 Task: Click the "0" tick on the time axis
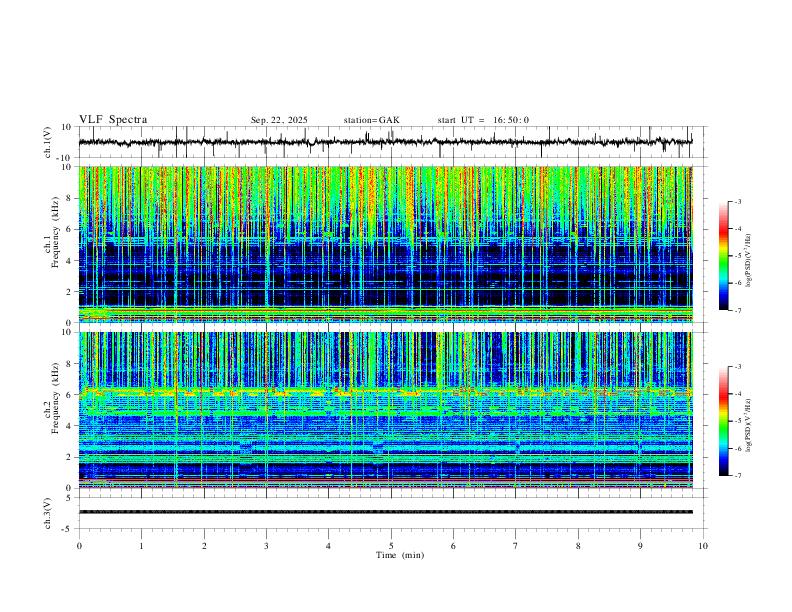tap(79, 546)
